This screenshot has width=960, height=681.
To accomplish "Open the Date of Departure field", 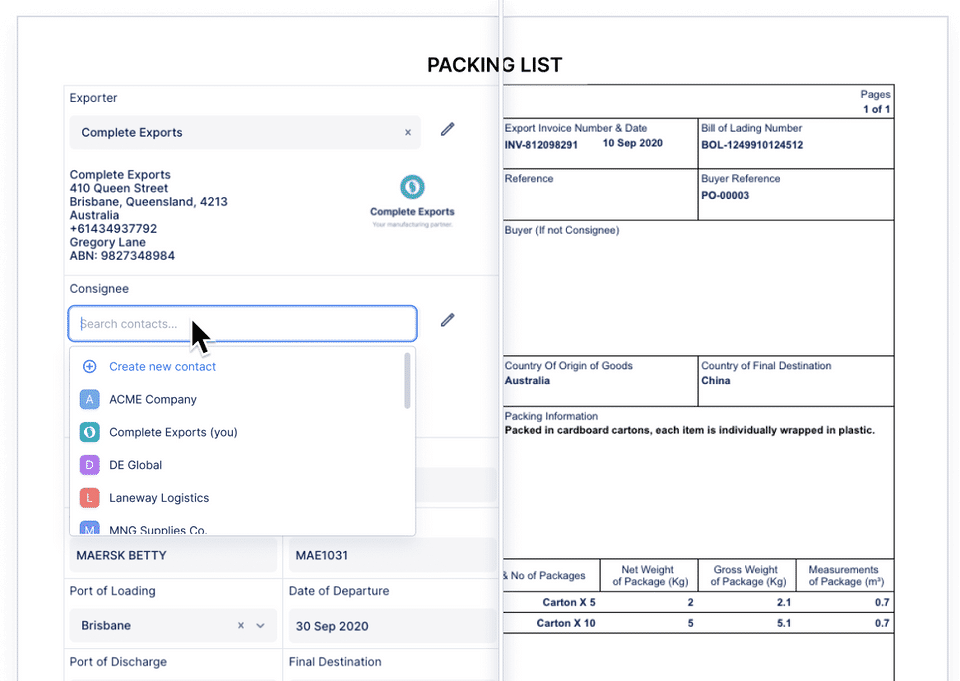I will point(390,626).
